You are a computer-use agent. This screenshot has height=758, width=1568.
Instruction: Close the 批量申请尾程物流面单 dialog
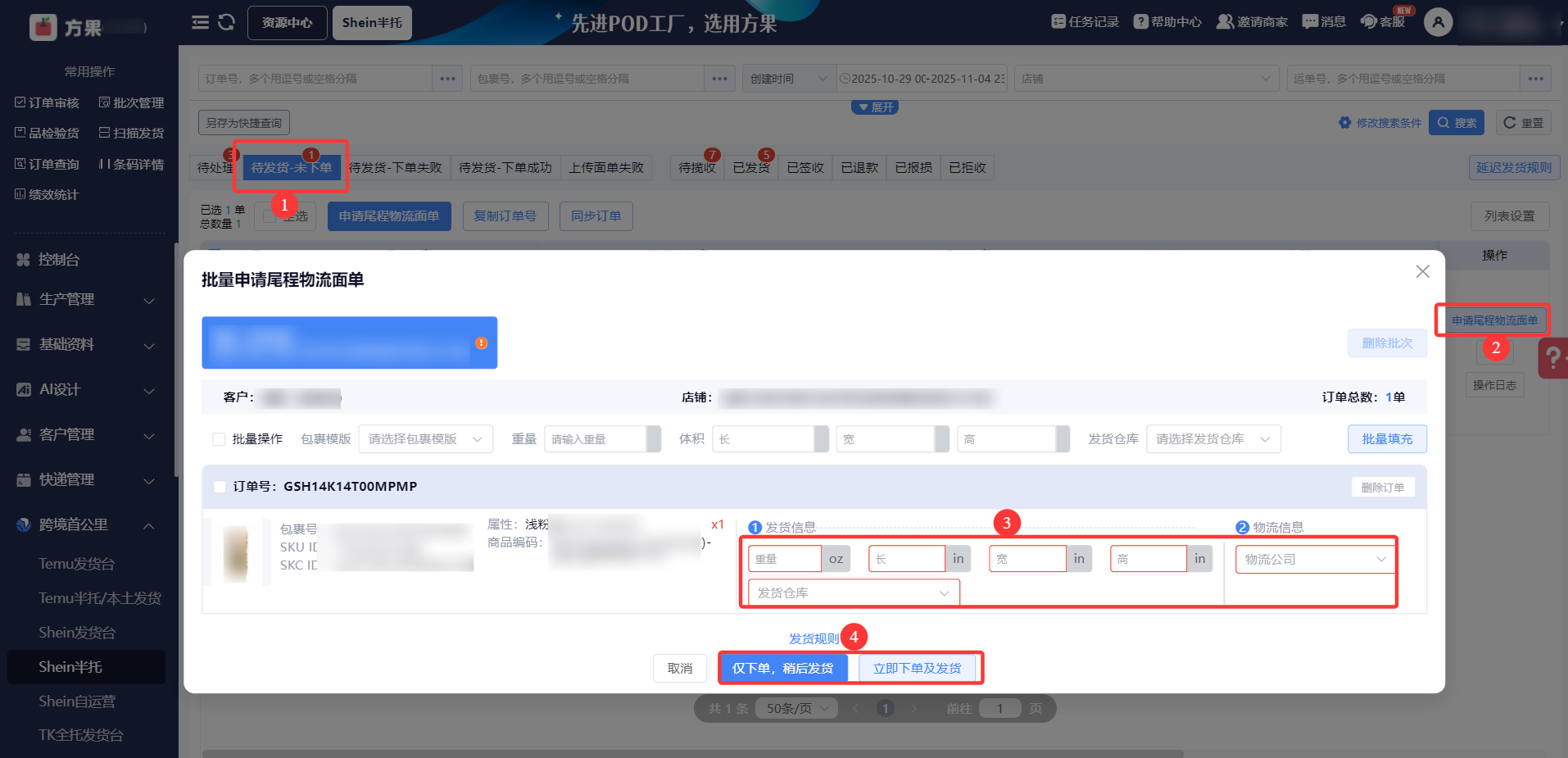(x=1423, y=271)
